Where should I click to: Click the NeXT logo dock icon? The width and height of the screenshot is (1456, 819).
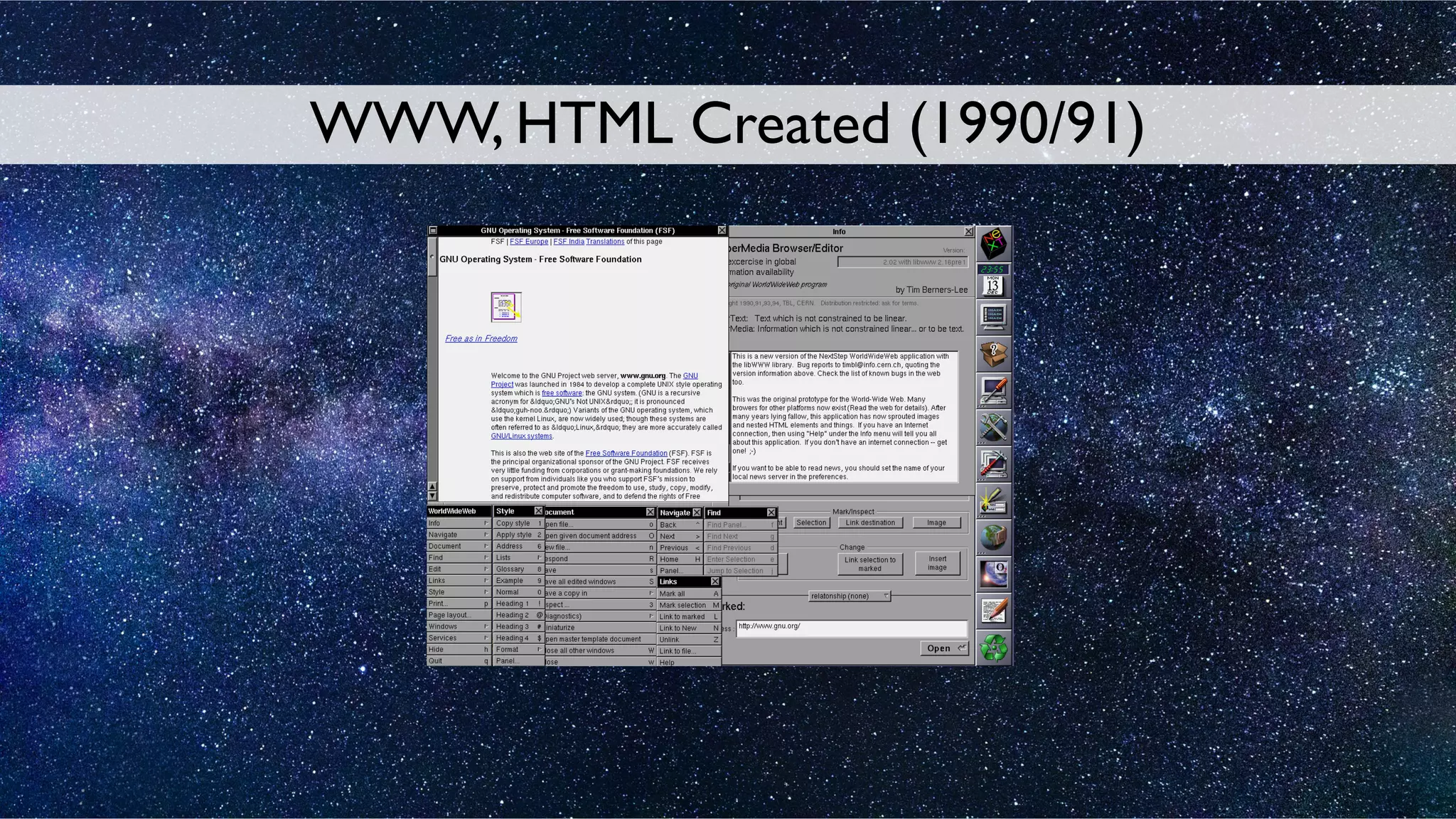[x=993, y=244]
